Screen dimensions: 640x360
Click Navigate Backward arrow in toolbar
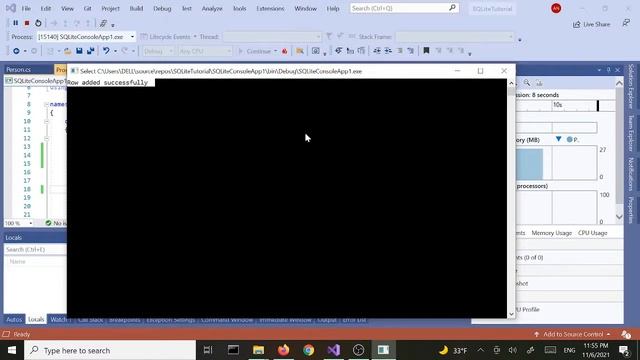16,51
